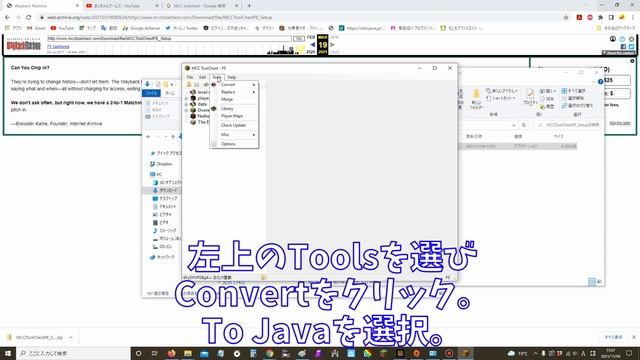Switch to the YouTube browser tab
Image resolution: width=640 pixels, height=360 pixels.
122,6
